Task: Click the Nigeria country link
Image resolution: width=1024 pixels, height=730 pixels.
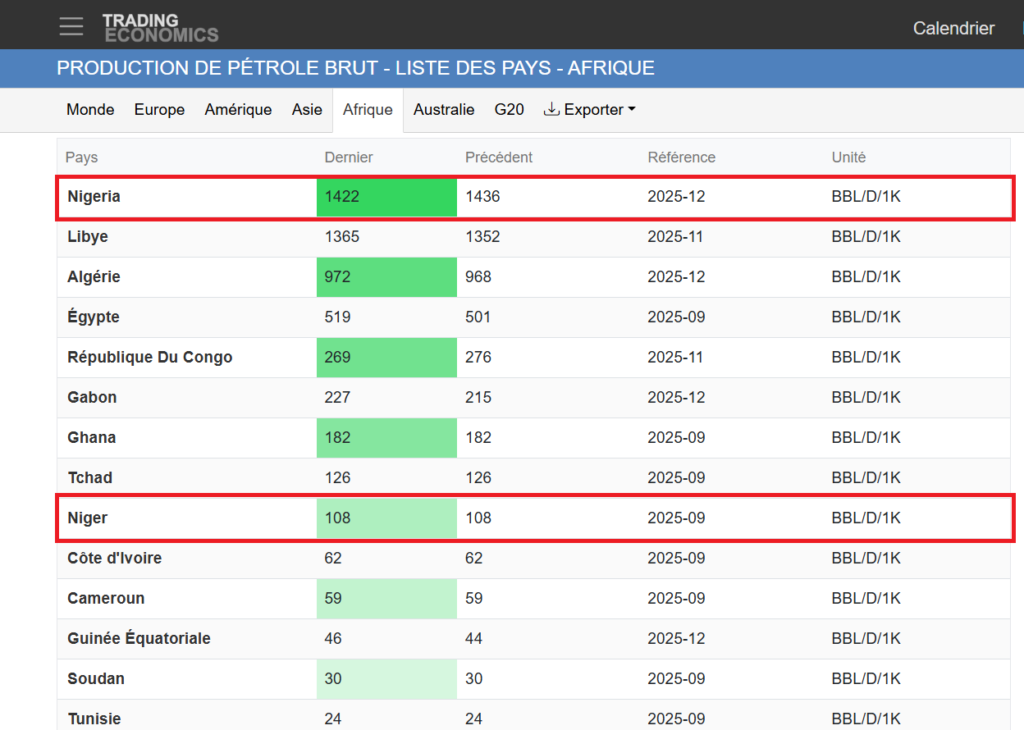Action: point(94,197)
